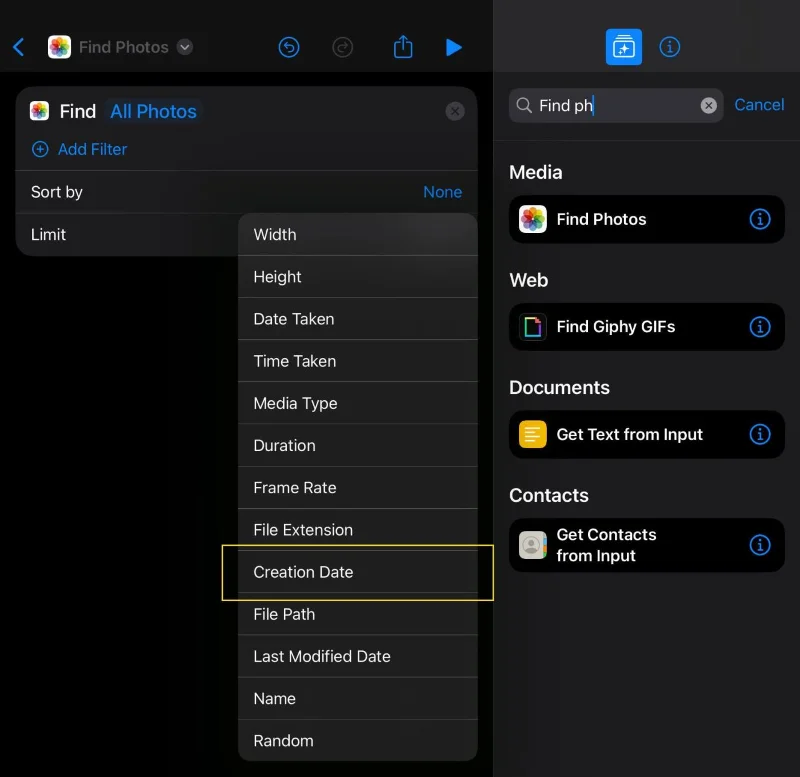The height and width of the screenshot is (777, 800).
Task: Show info for Find Giphy GIFs
Action: [x=760, y=327]
